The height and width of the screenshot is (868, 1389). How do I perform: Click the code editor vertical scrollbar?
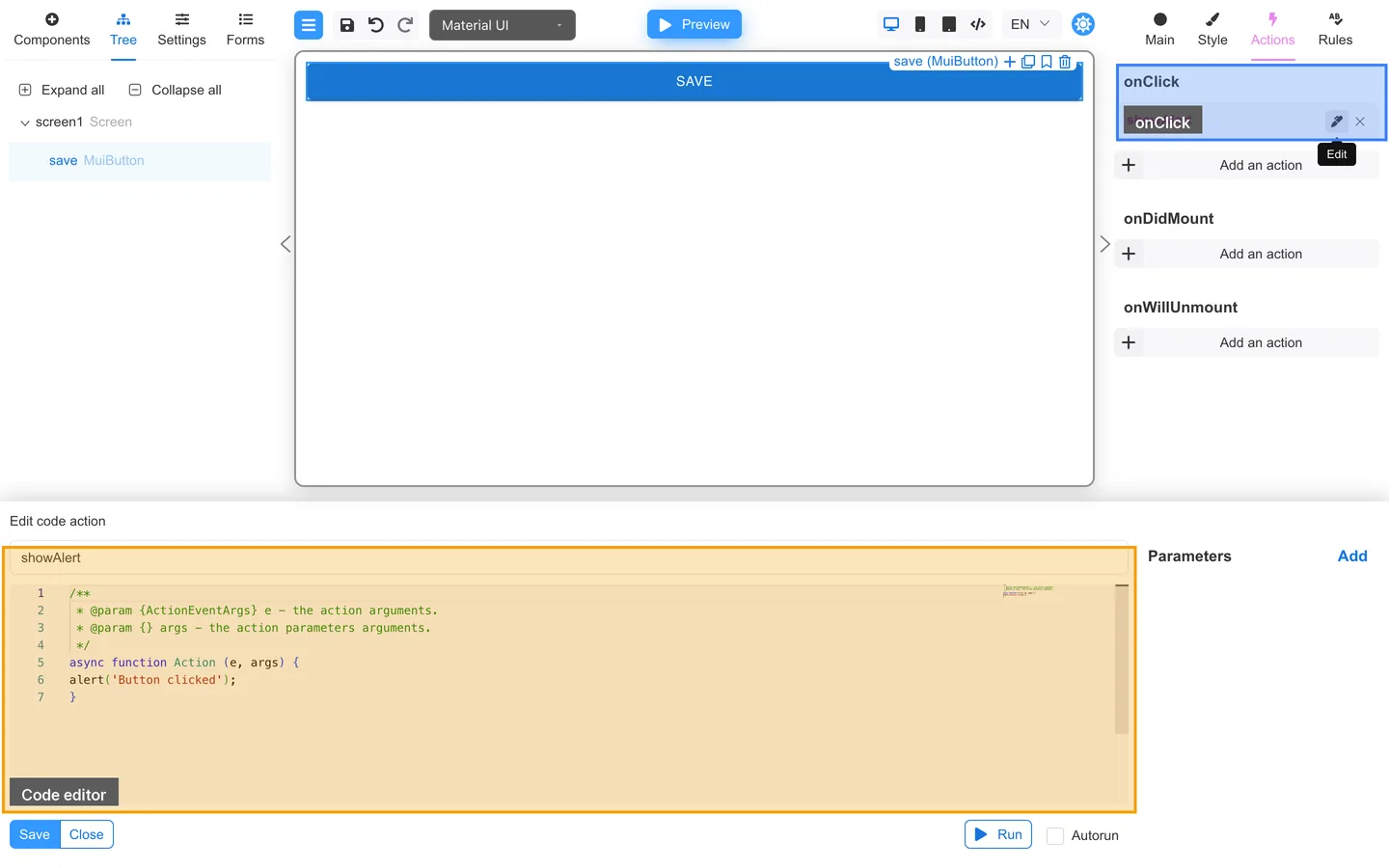coord(1122,661)
